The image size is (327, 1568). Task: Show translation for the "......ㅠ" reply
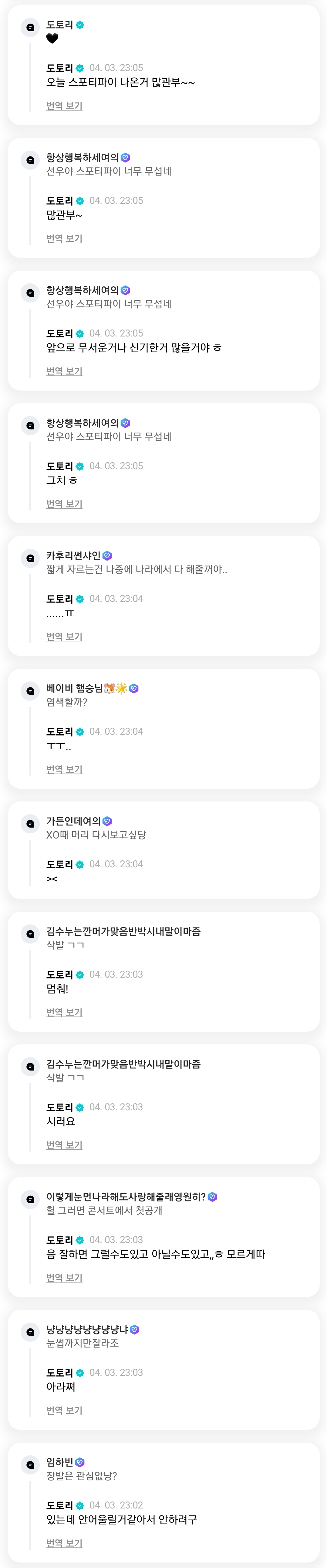[x=64, y=636]
